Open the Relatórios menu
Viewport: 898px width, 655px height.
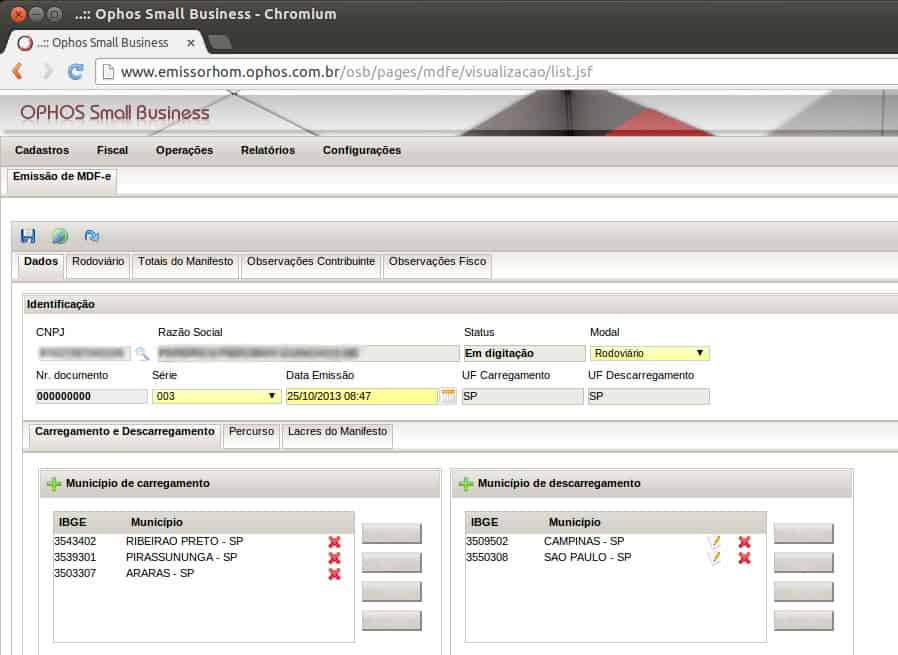click(268, 150)
